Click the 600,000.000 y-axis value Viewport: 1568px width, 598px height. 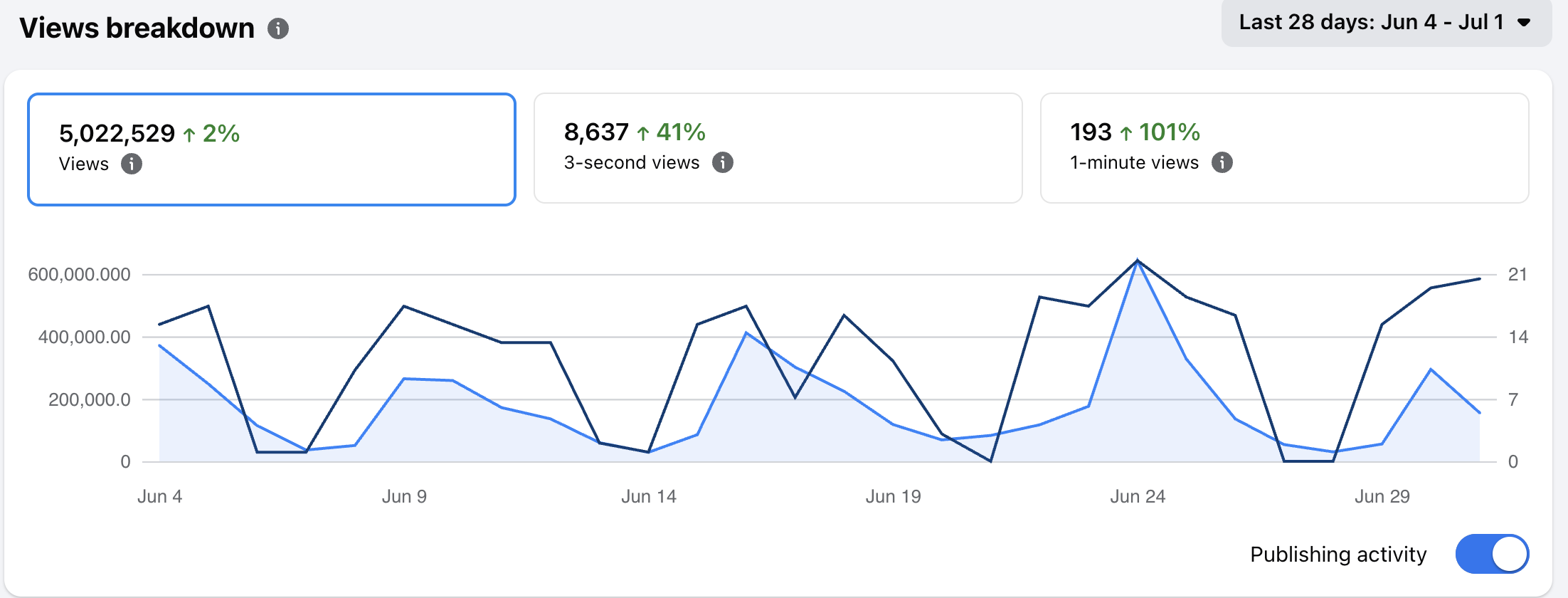[79, 274]
